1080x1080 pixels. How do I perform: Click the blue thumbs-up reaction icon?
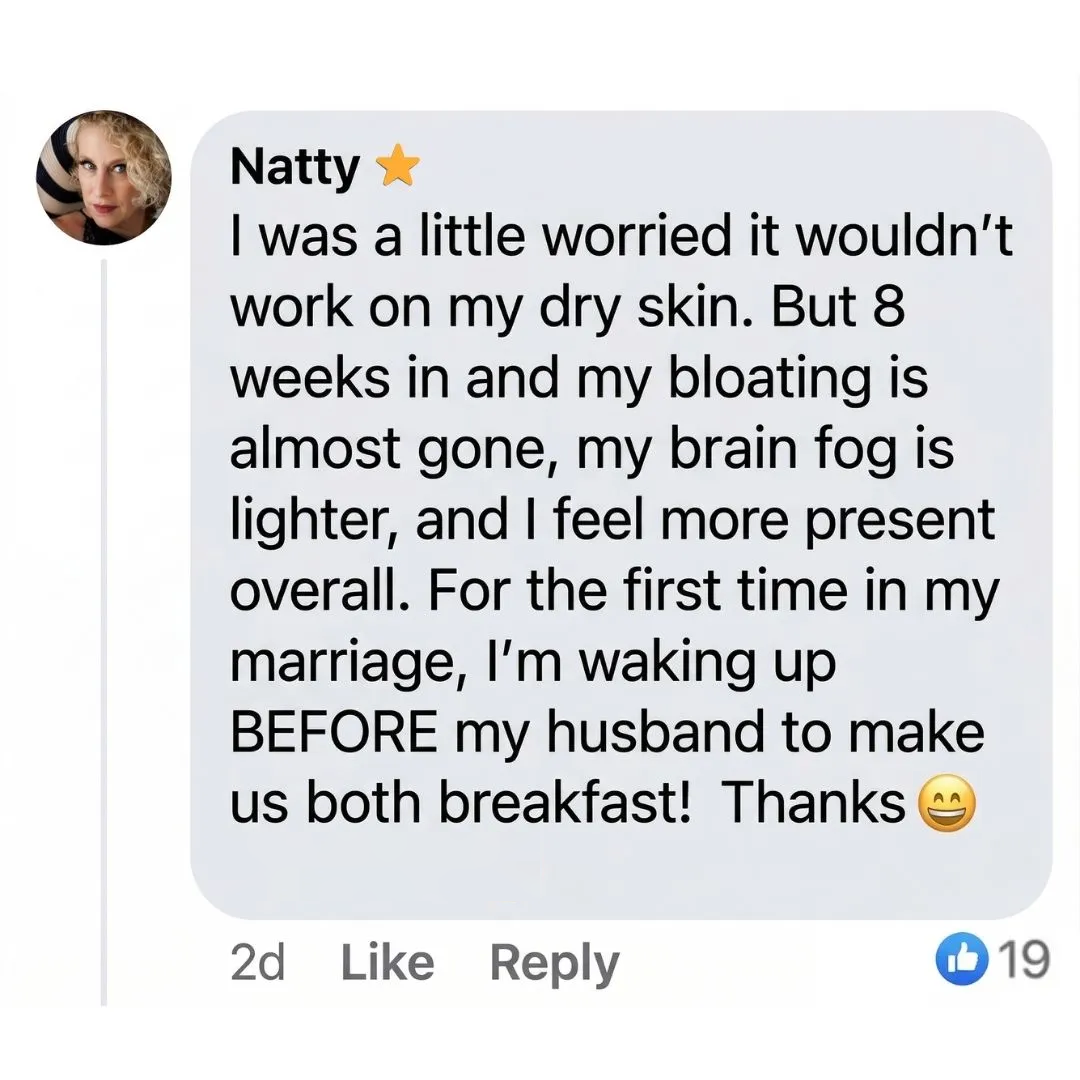[x=960, y=960]
